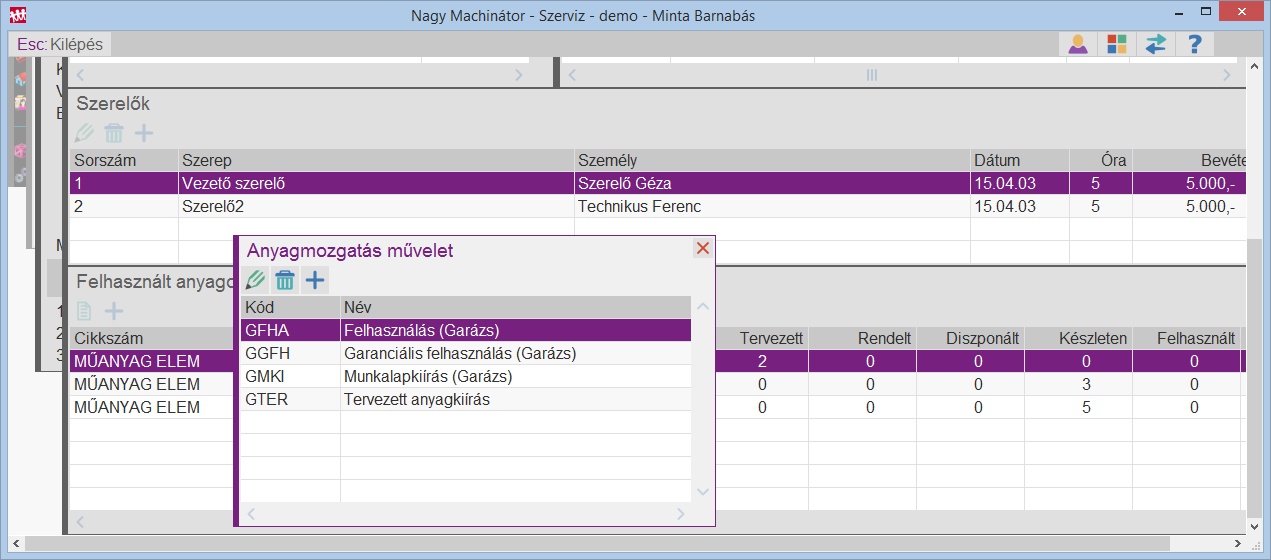The height and width of the screenshot is (560, 1271).
Task: Open help with the question mark icon
Action: pos(1195,44)
